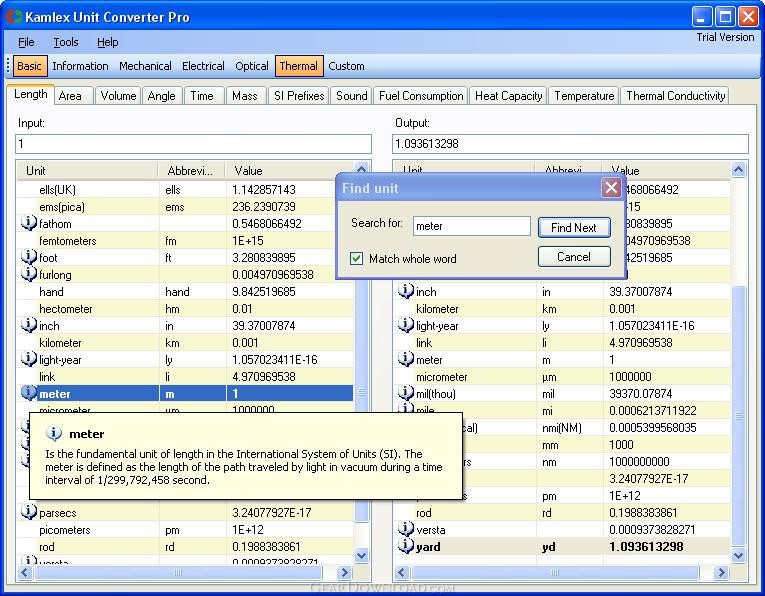Click the output list scroll down arrow

tap(738, 555)
